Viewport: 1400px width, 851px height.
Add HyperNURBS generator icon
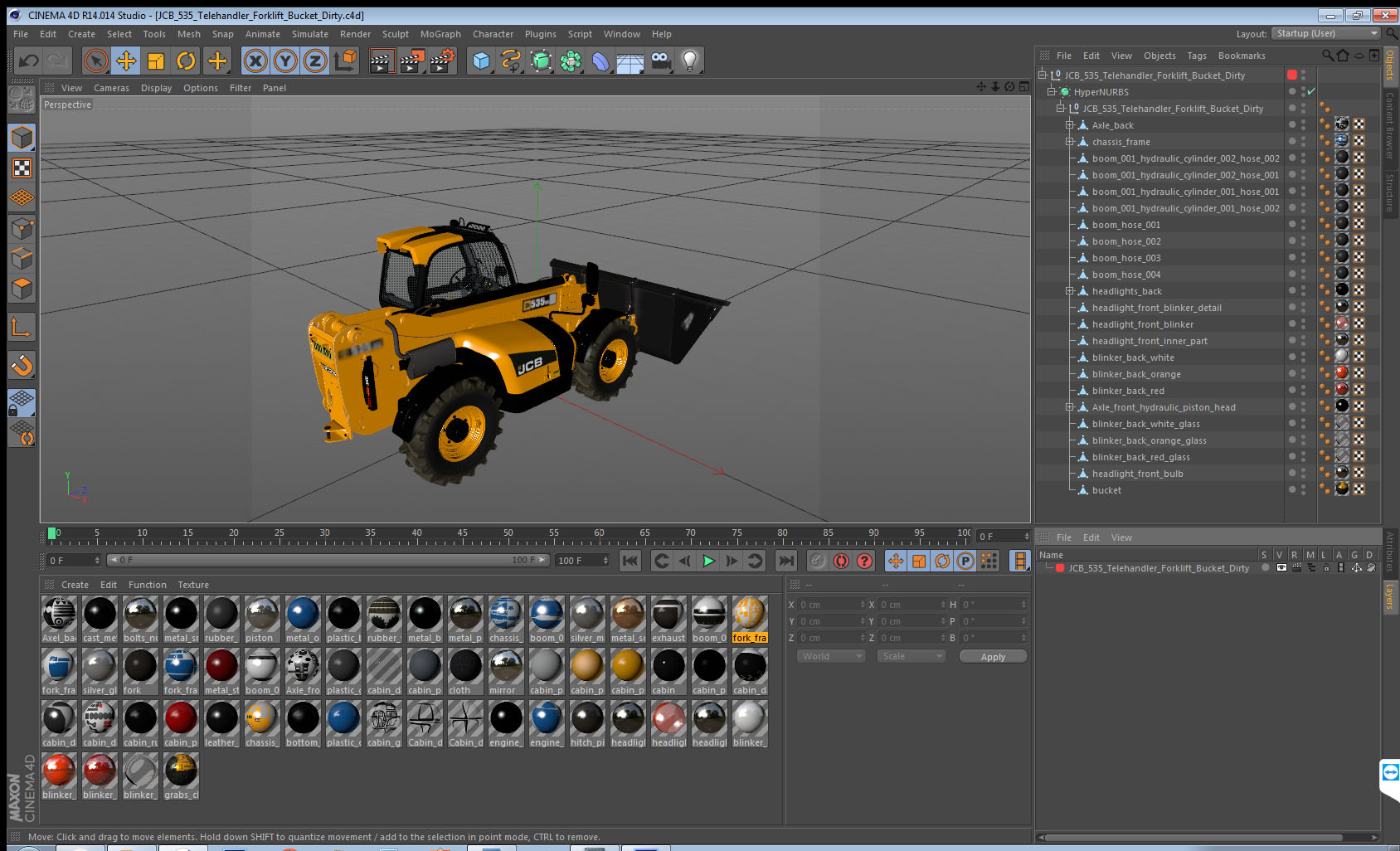point(541,61)
